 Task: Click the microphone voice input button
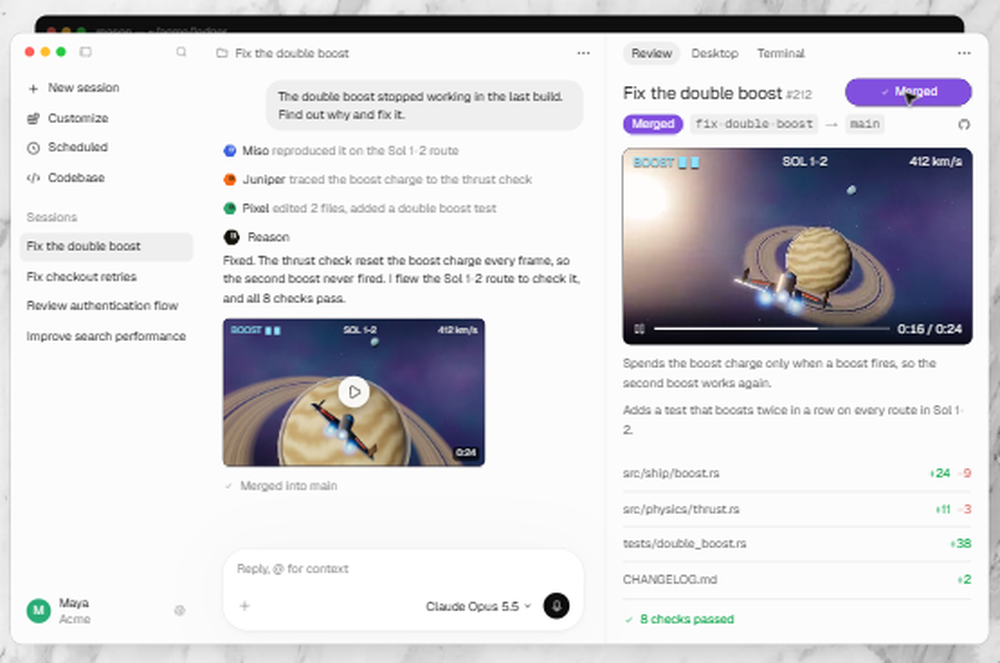point(556,606)
